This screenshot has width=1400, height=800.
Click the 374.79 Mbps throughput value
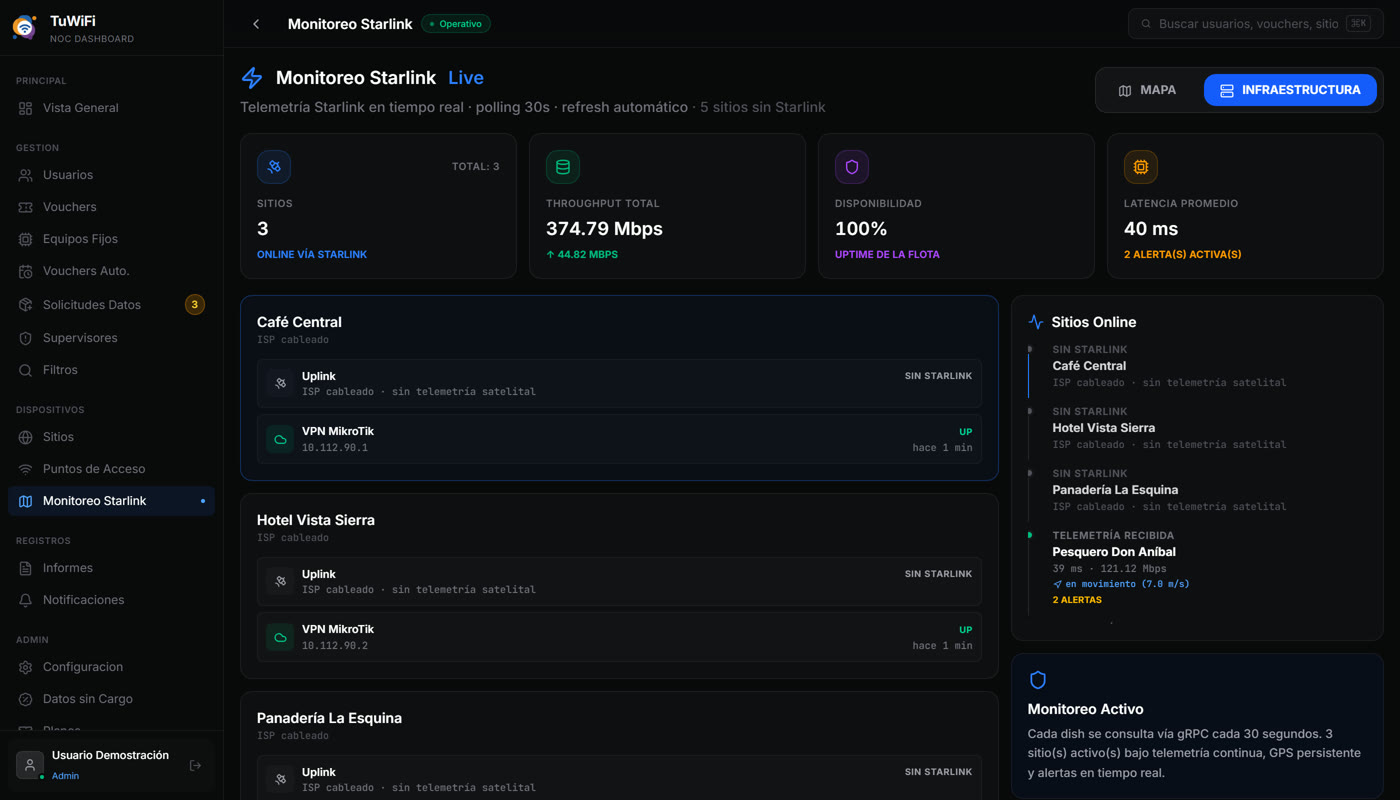(x=604, y=229)
